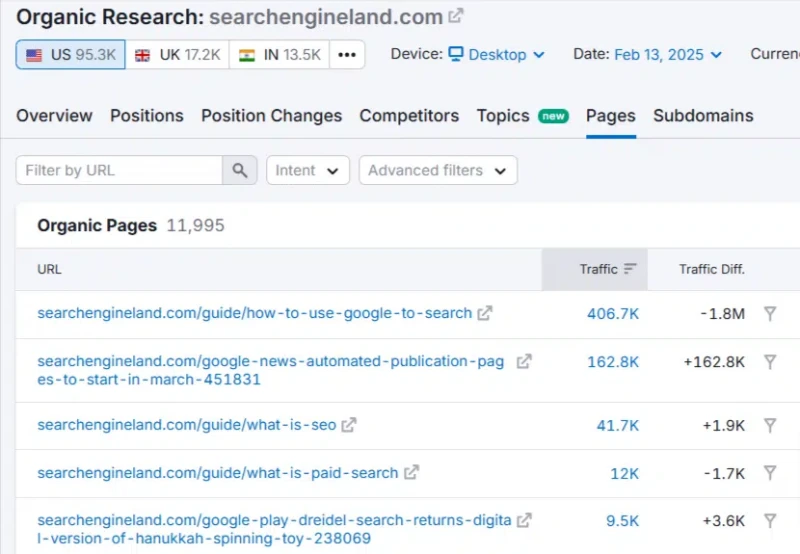This screenshot has height=554, width=800.
Task: Open the Device Desktop dropdown
Action: (496, 55)
